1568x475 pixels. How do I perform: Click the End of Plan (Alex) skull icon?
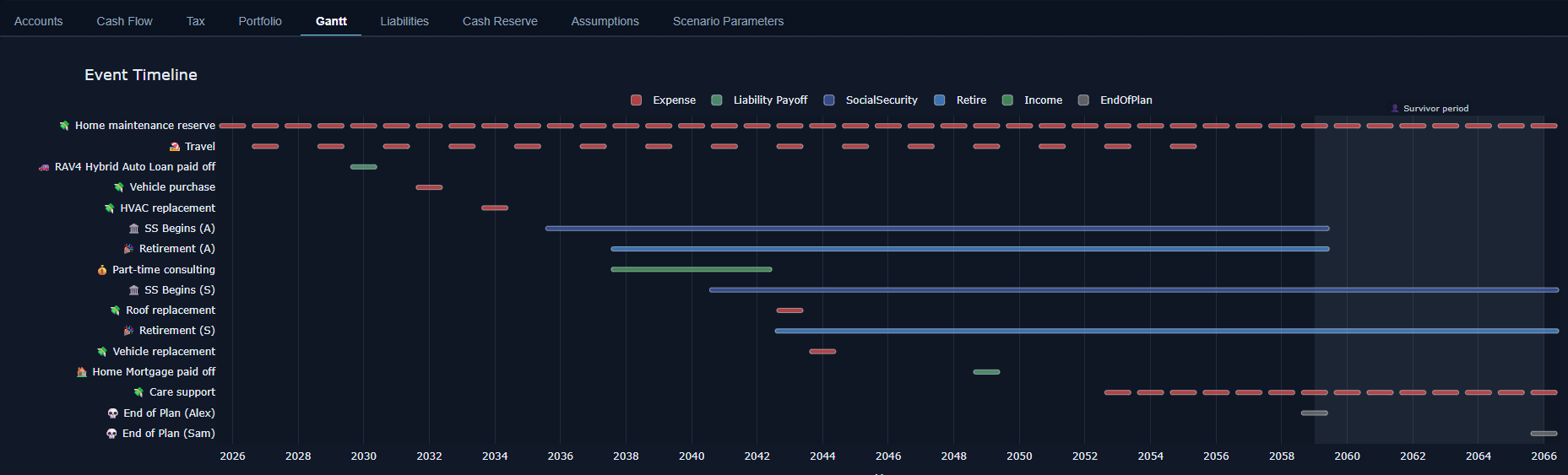tap(112, 413)
